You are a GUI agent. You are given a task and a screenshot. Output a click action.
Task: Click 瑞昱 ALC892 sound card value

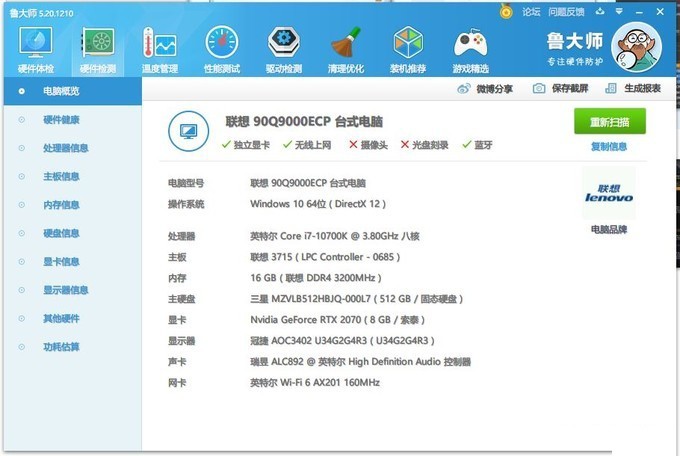click(x=360, y=362)
